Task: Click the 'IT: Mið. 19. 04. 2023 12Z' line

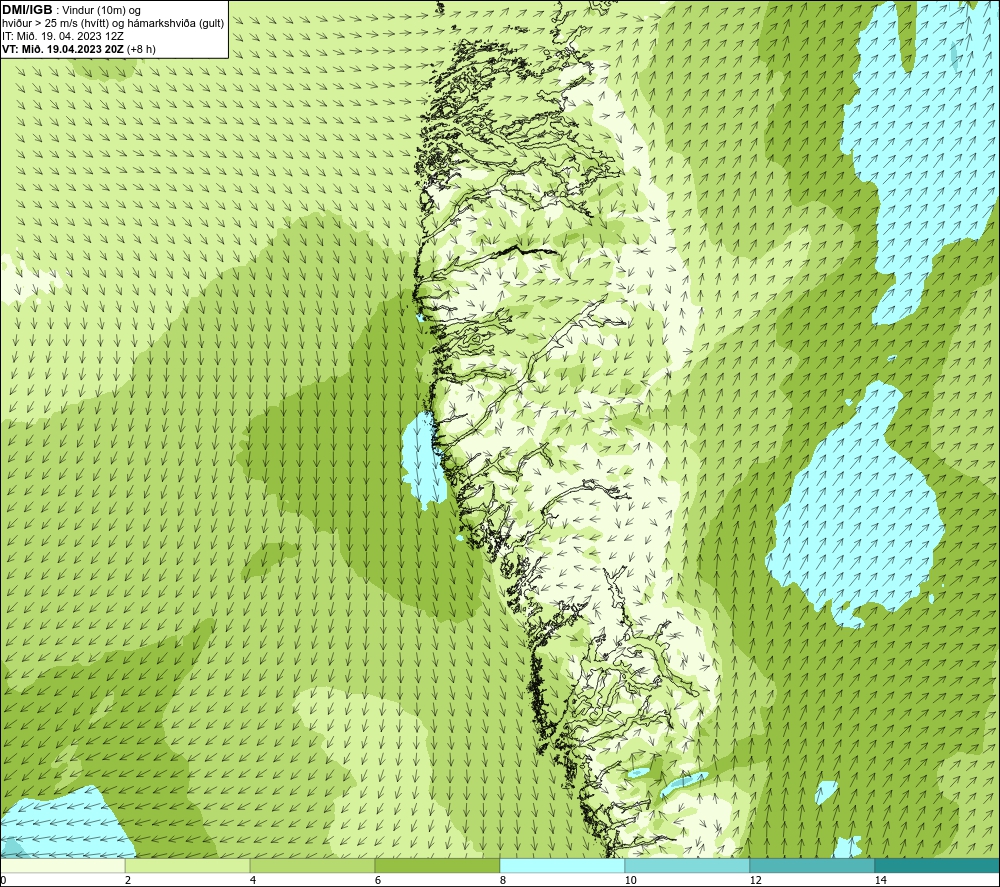Action: [x=62, y=36]
